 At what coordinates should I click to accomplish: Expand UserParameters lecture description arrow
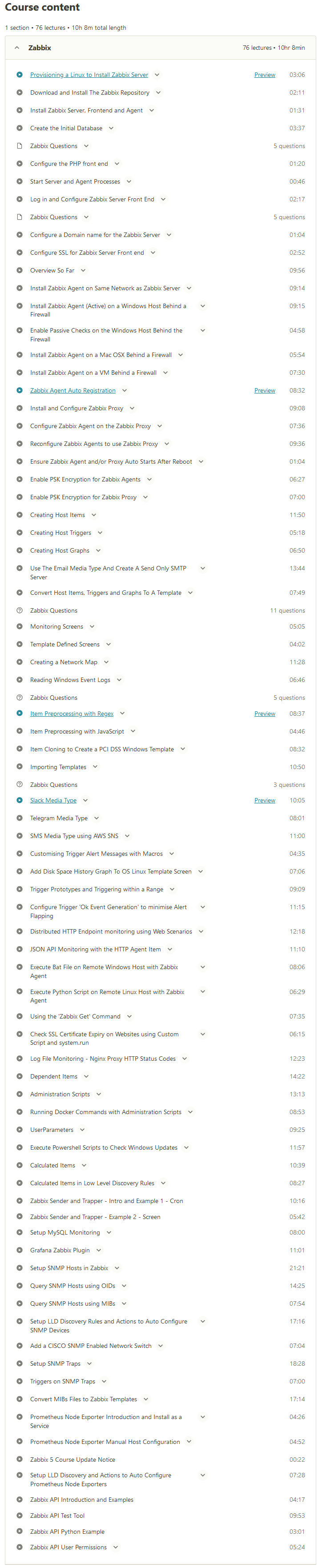pyautogui.click(x=82, y=1130)
